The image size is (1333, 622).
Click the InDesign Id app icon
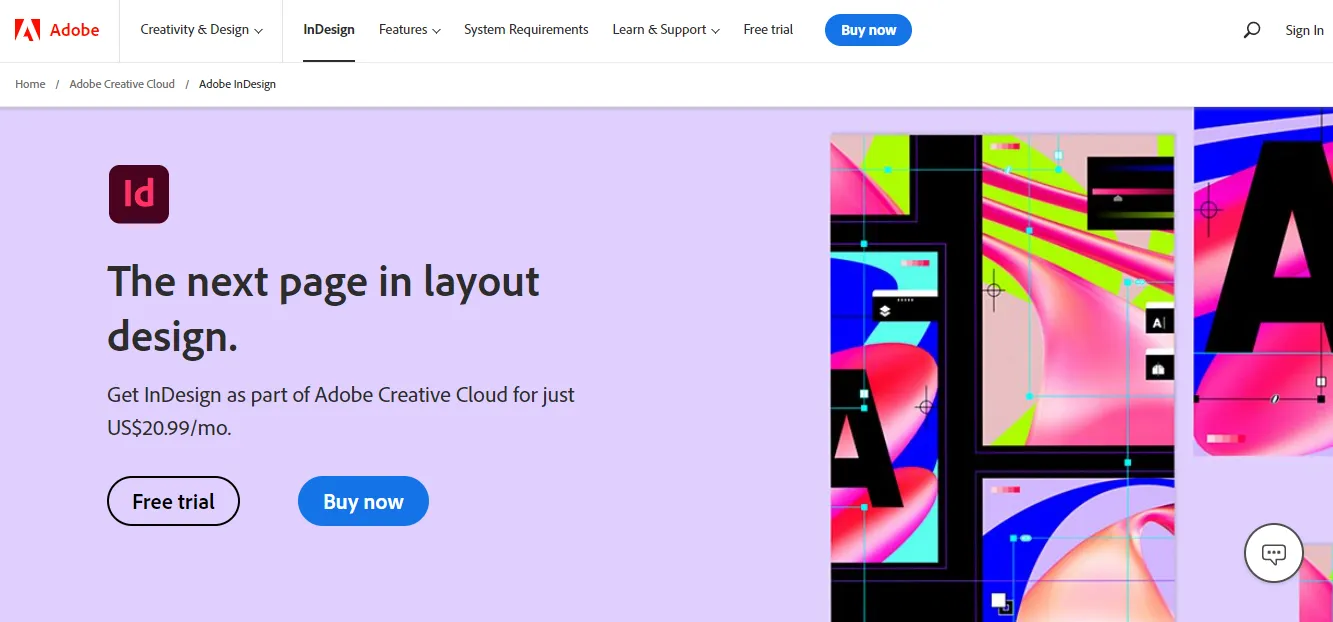[x=139, y=194]
